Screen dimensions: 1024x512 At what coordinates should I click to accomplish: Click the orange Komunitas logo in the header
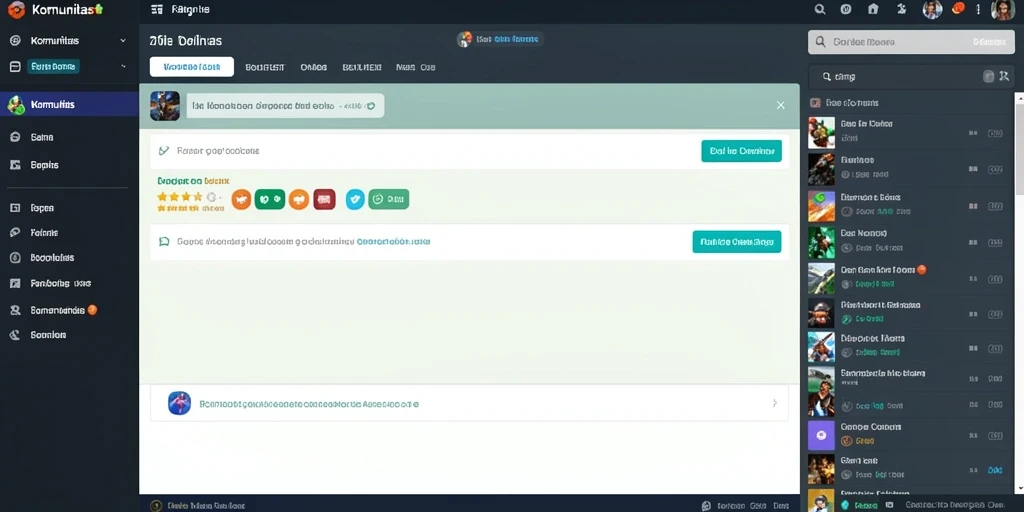16,10
